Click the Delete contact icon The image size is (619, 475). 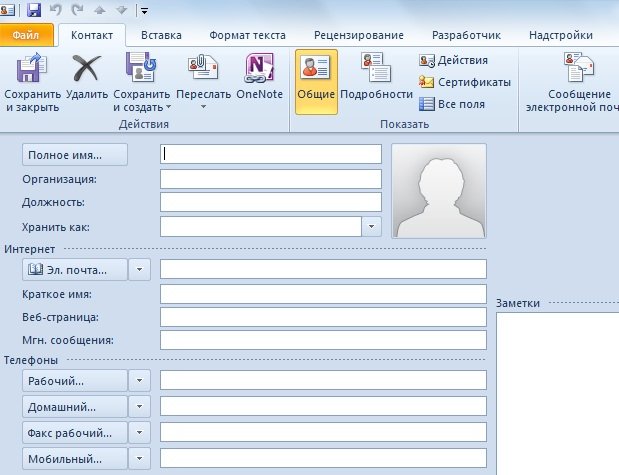87,70
